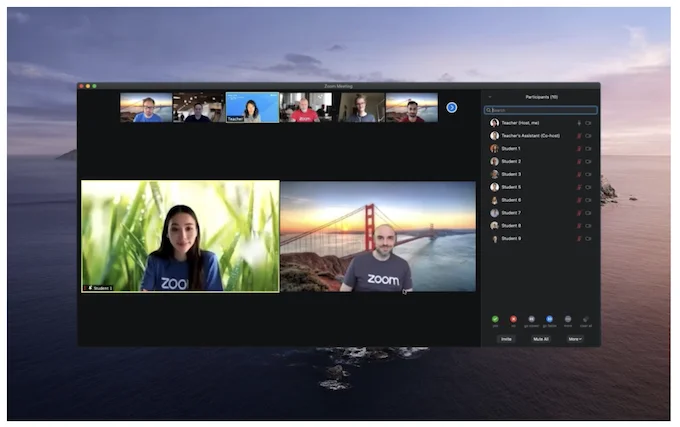
Task: Click Student 9's camera icon
Action: coord(588,238)
